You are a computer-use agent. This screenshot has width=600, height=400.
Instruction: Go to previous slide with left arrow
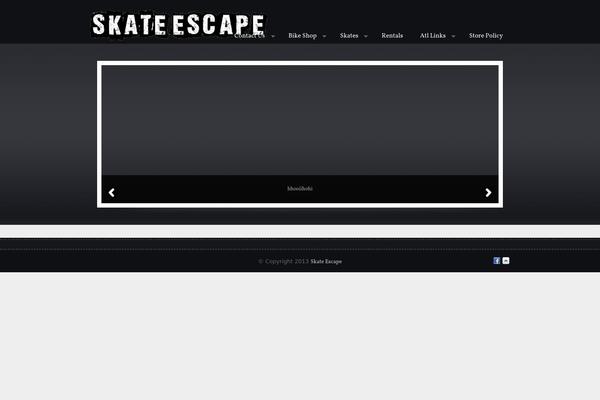click(111, 193)
